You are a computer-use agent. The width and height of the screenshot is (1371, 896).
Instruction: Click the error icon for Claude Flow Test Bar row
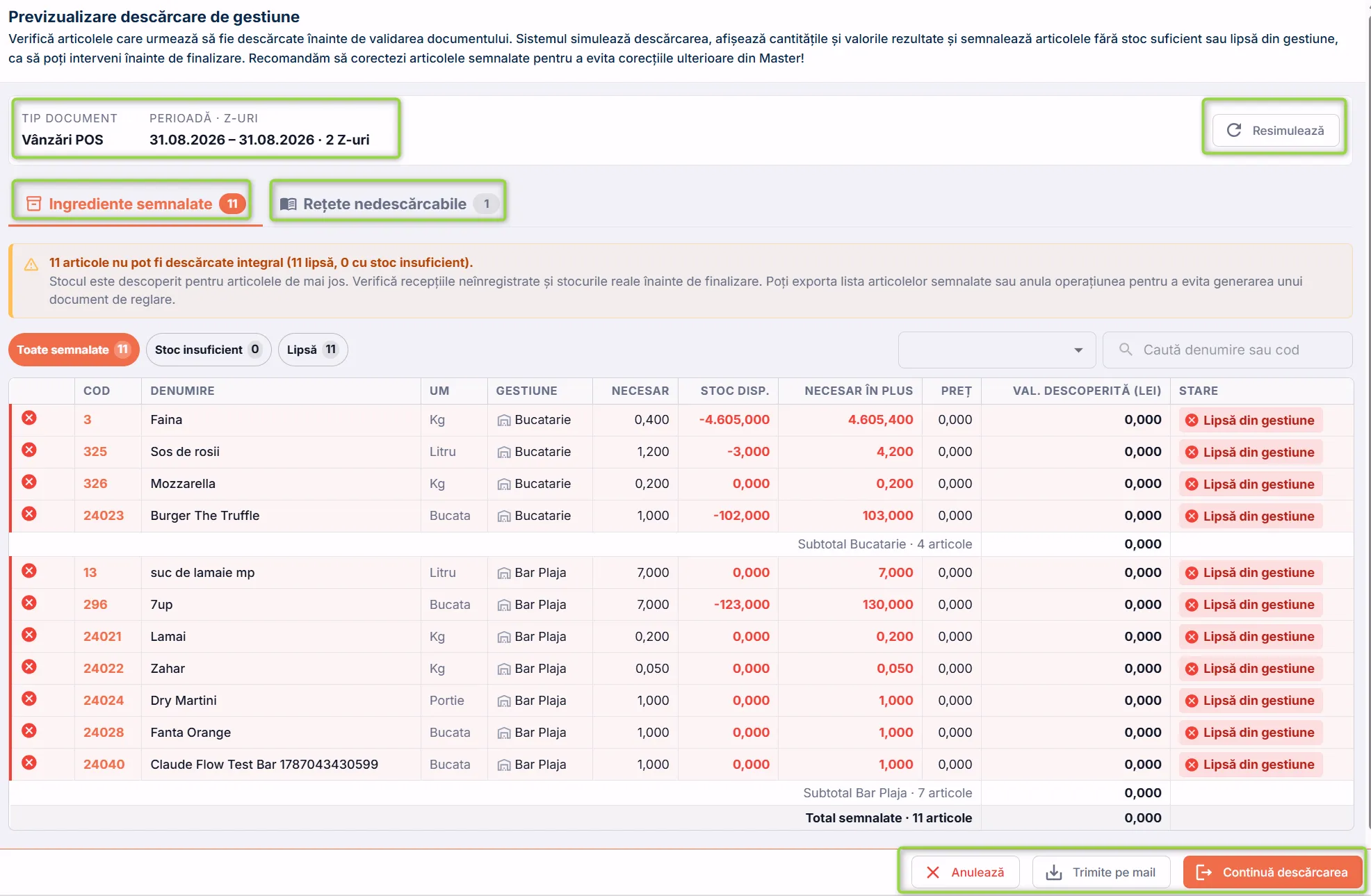tap(29, 763)
